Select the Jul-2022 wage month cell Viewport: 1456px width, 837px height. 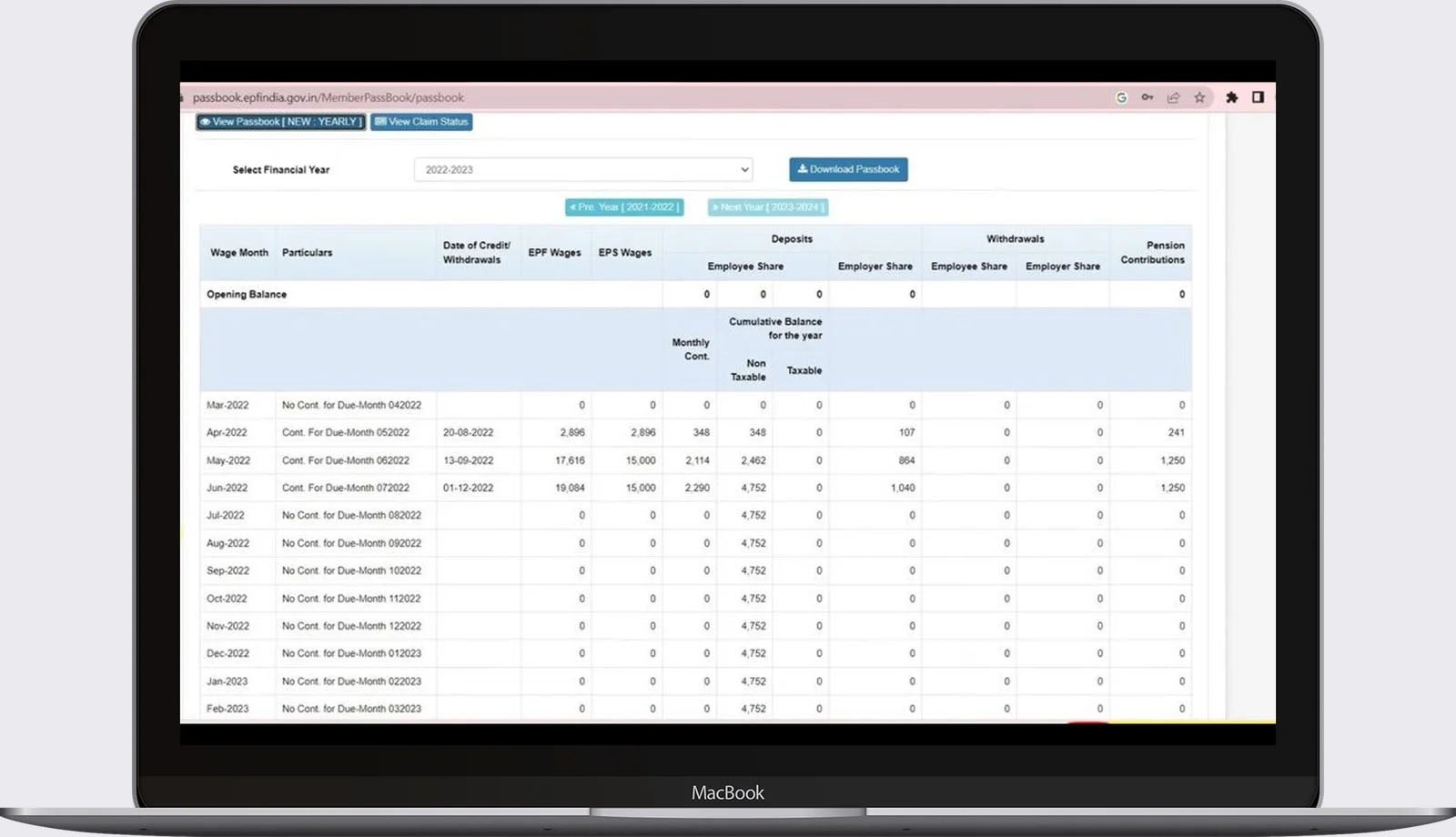[226, 516]
